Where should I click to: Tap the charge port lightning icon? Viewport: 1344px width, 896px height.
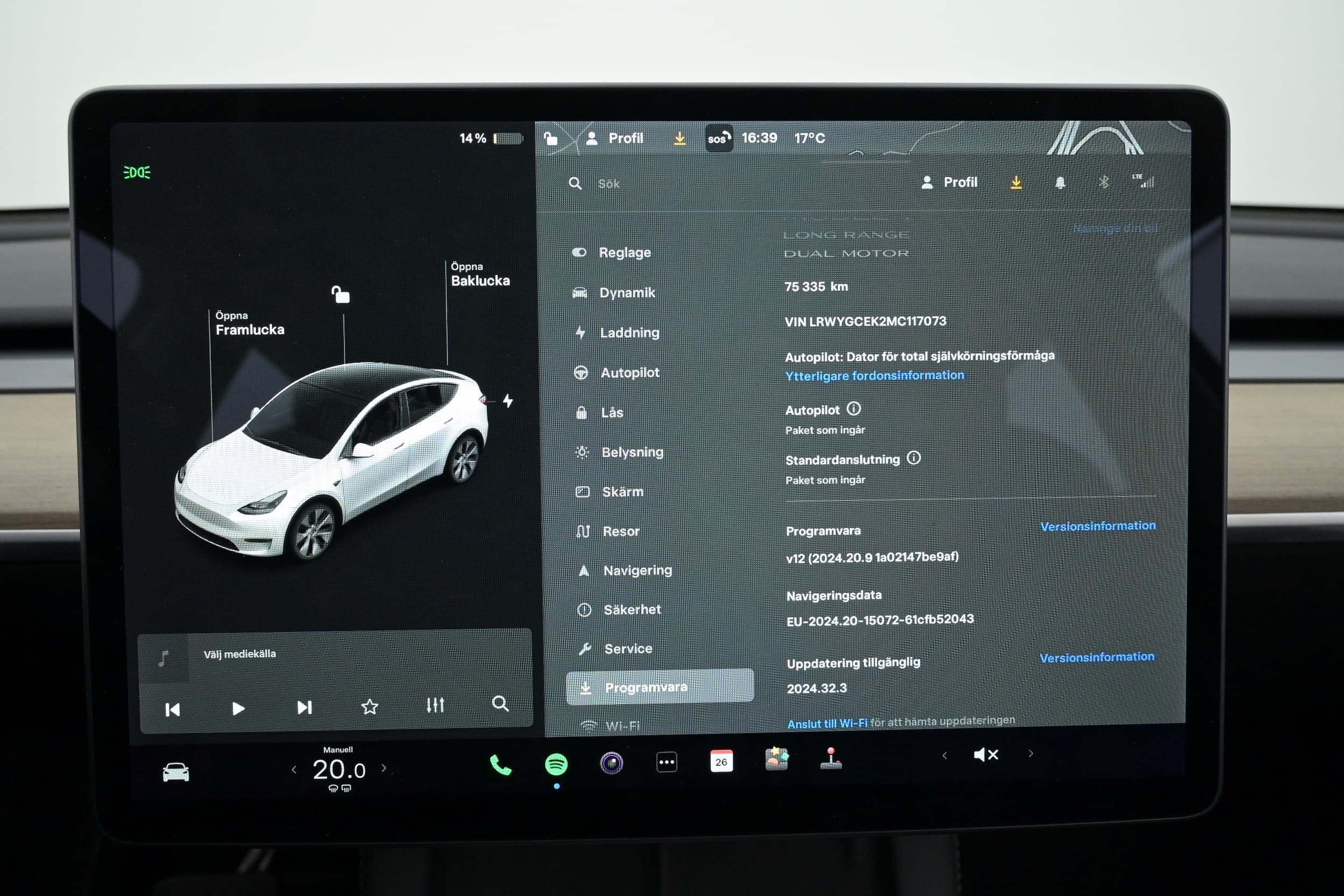tap(507, 400)
